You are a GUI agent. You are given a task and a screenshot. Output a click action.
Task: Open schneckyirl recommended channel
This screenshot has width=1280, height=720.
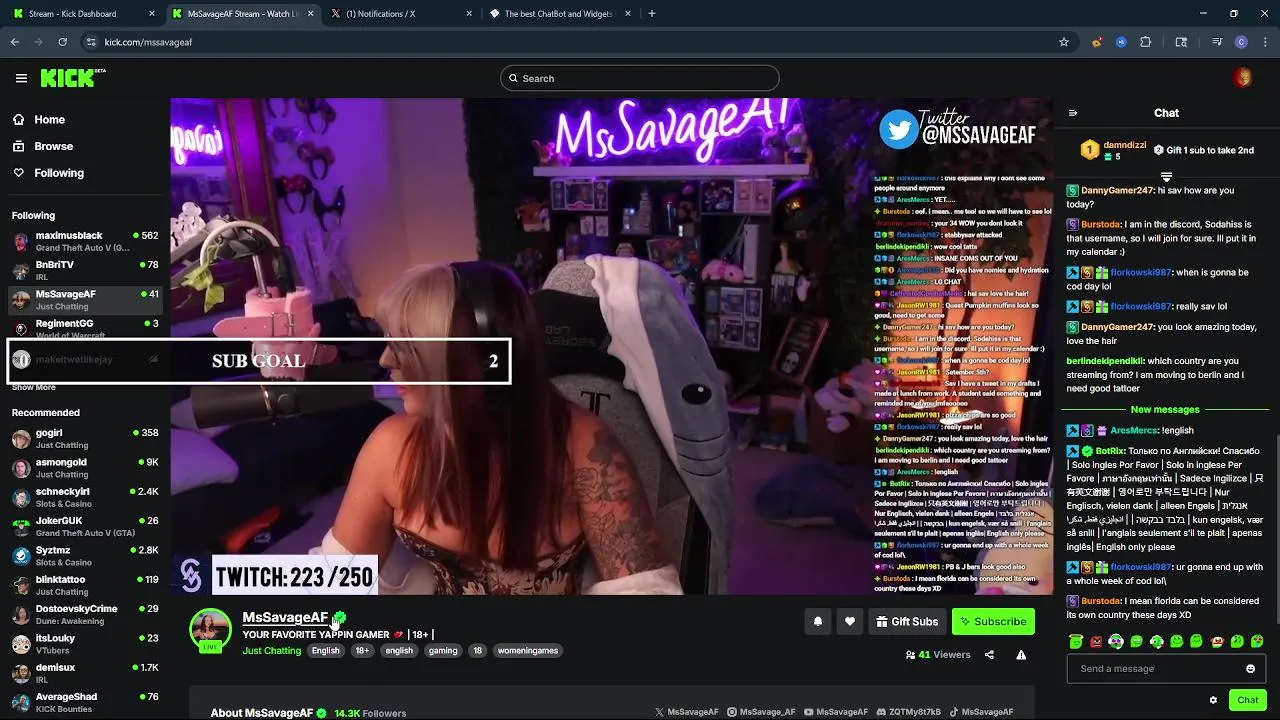coord(85,497)
